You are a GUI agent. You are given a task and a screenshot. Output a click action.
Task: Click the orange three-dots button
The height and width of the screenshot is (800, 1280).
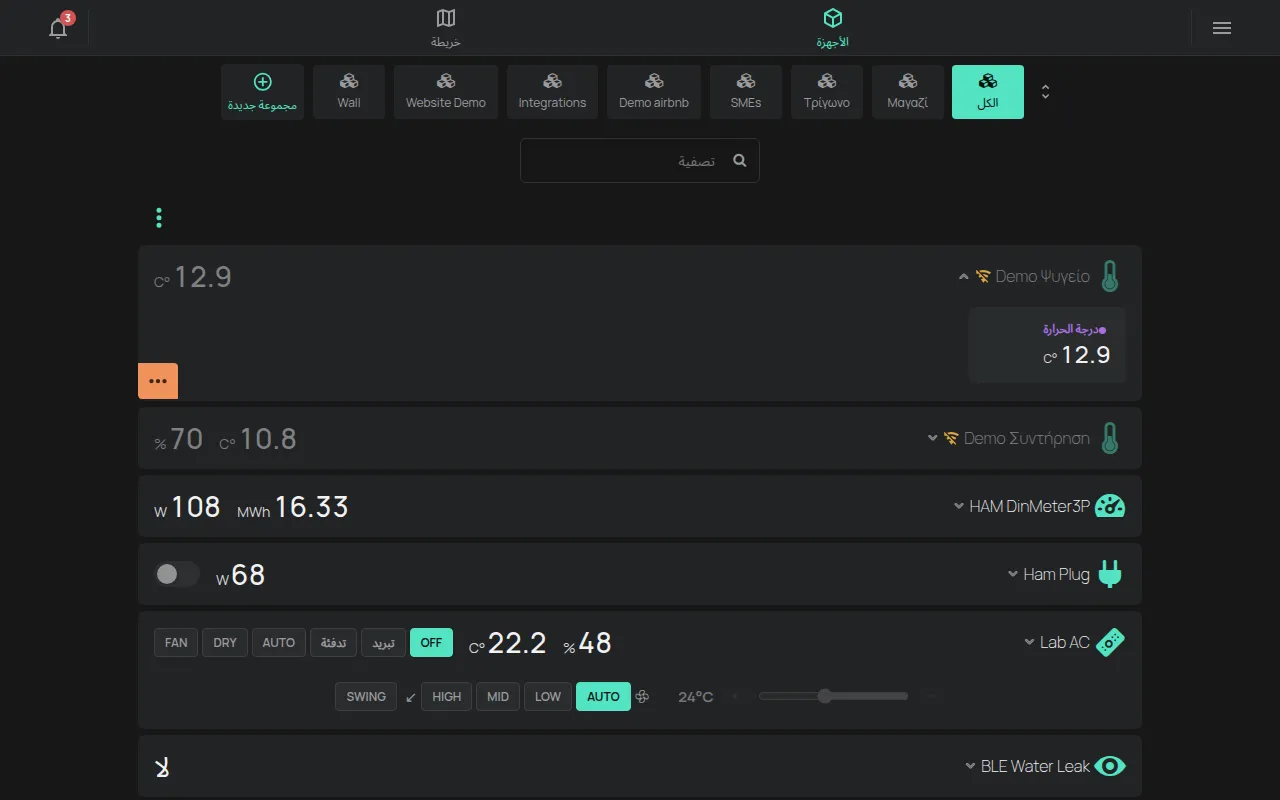click(x=158, y=381)
